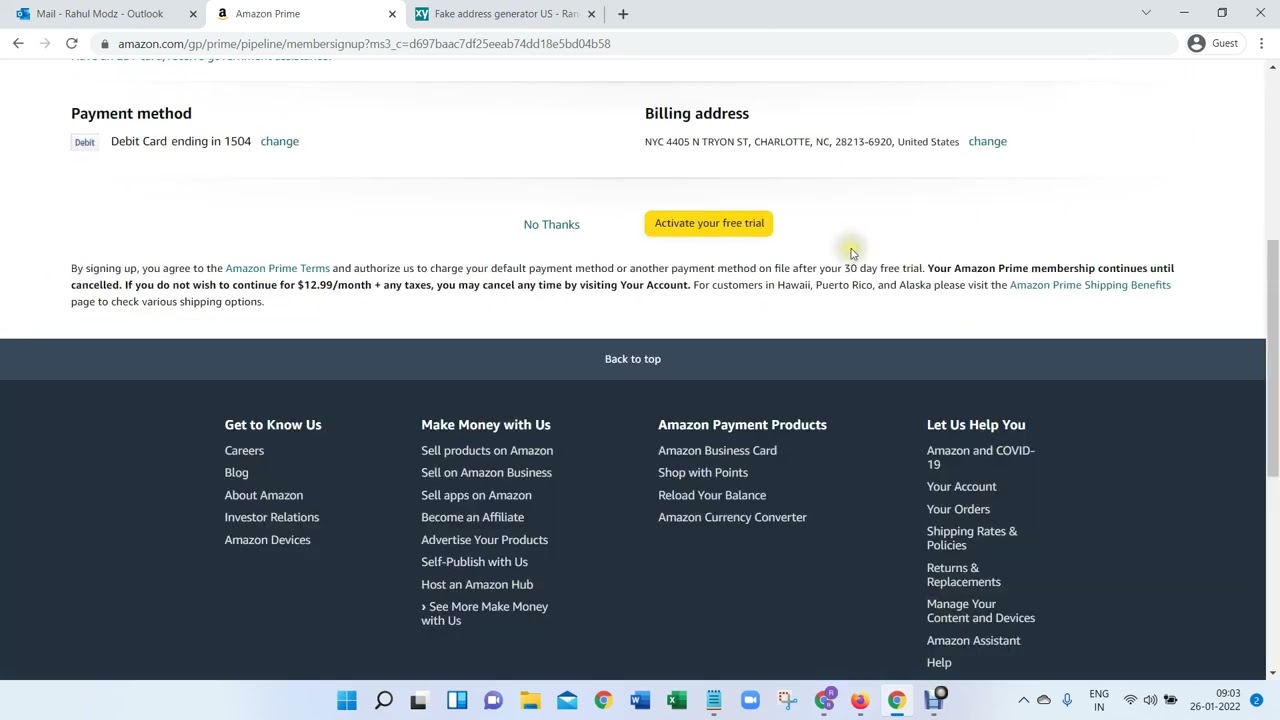Image resolution: width=1280 pixels, height=720 pixels.
Task: Open the Guest profile menu
Action: click(1213, 43)
